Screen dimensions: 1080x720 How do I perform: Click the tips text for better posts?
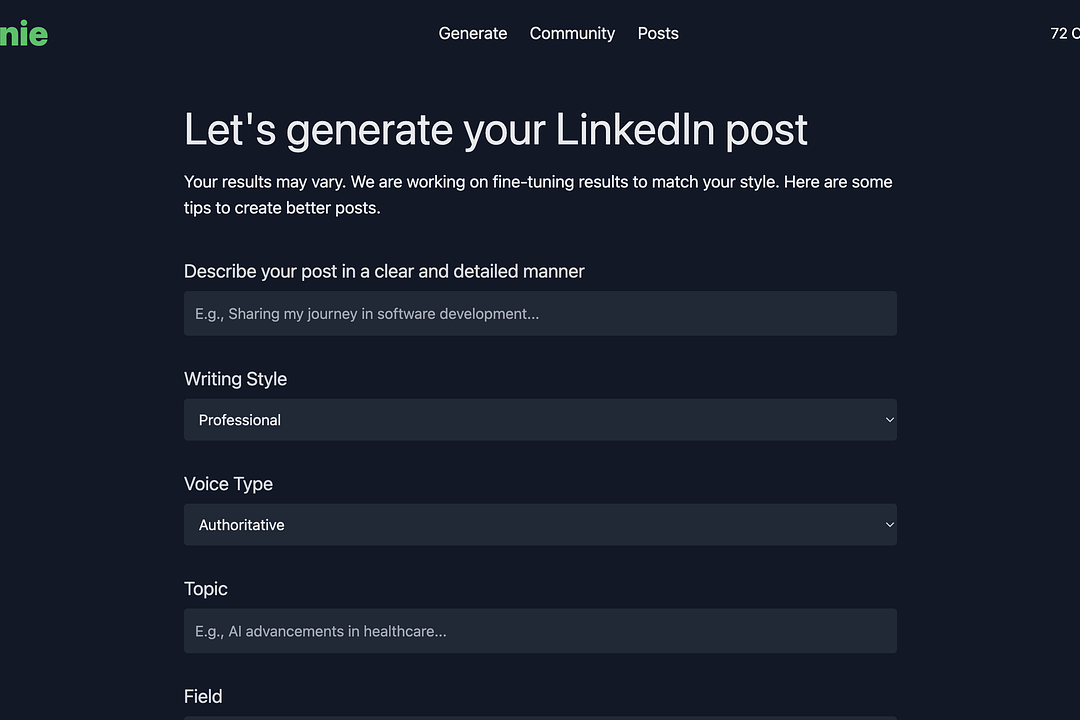tap(537, 195)
